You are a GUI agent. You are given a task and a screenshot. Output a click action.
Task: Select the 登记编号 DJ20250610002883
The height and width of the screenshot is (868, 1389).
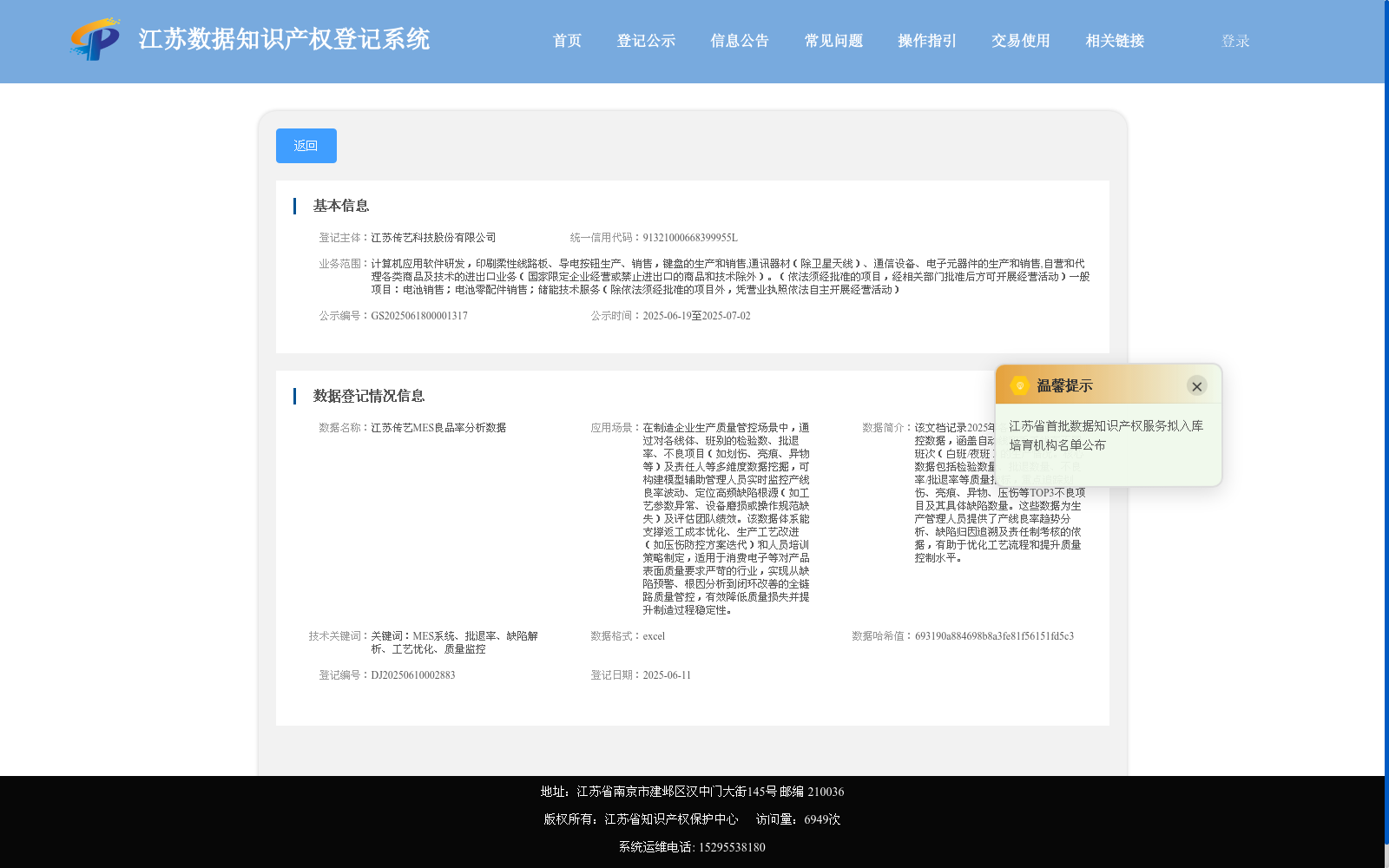(x=413, y=675)
